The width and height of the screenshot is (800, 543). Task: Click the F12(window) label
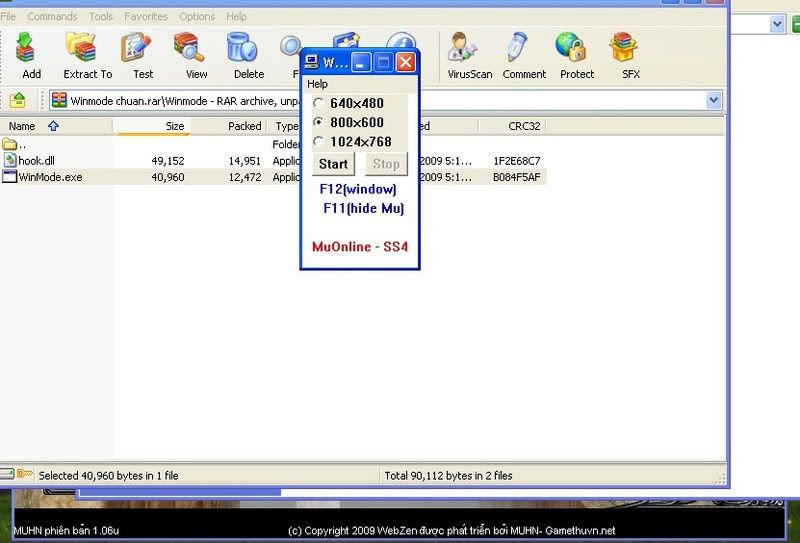click(x=358, y=189)
